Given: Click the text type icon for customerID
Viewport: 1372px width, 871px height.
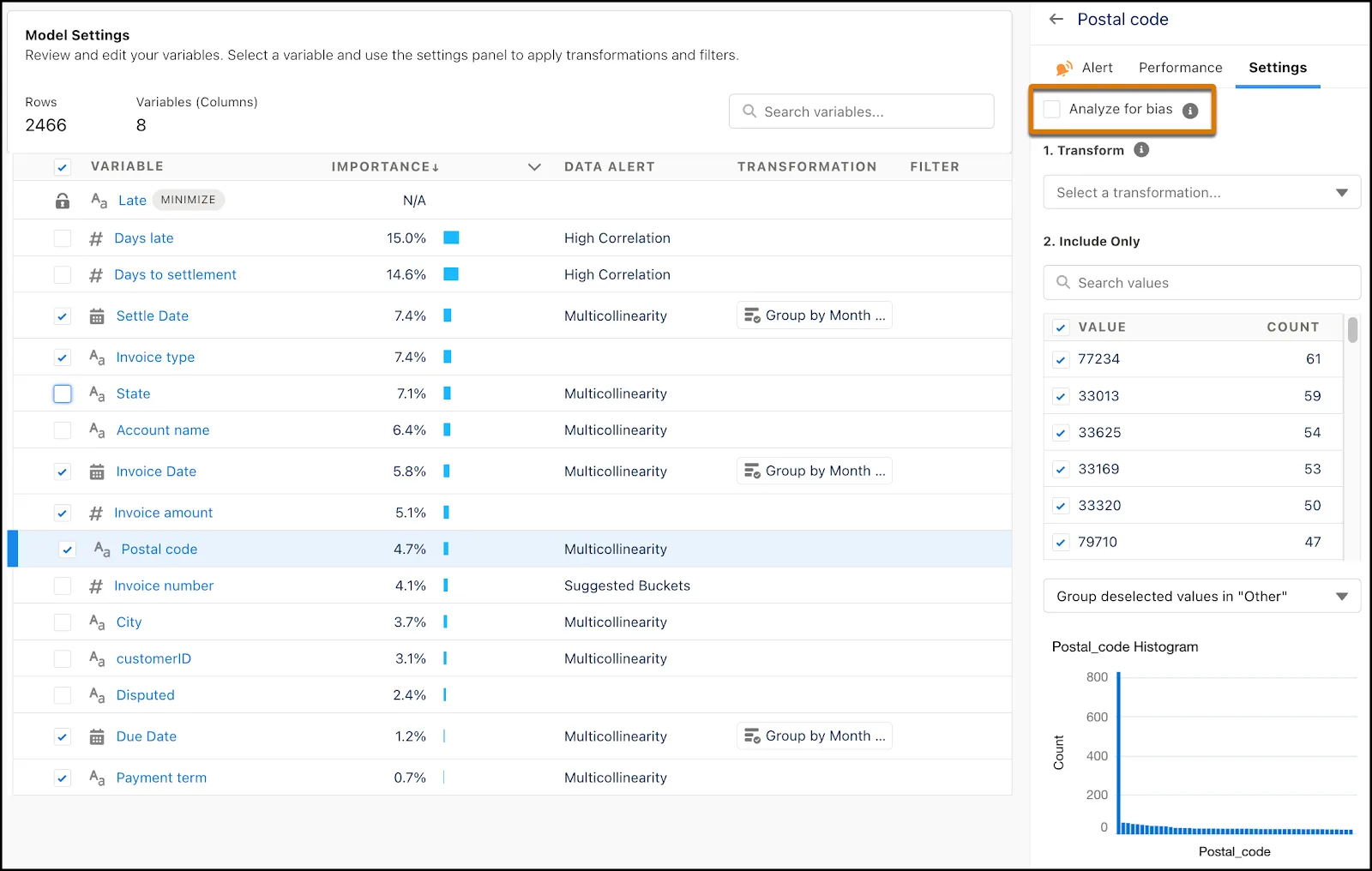Looking at the screenshot, I should (98, 658).
